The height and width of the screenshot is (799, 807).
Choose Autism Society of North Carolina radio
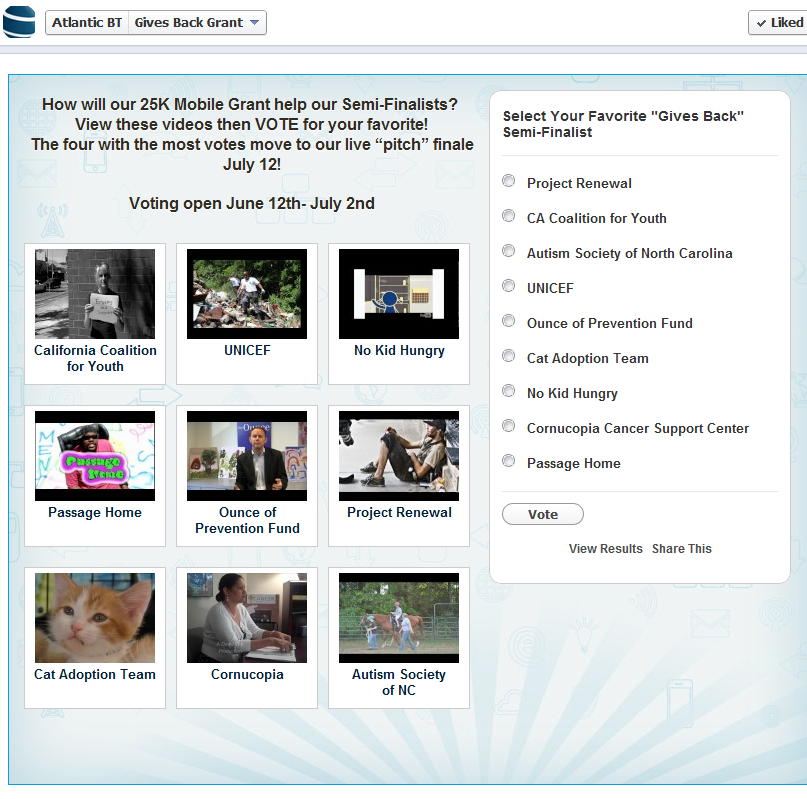[x=508, y=251]
